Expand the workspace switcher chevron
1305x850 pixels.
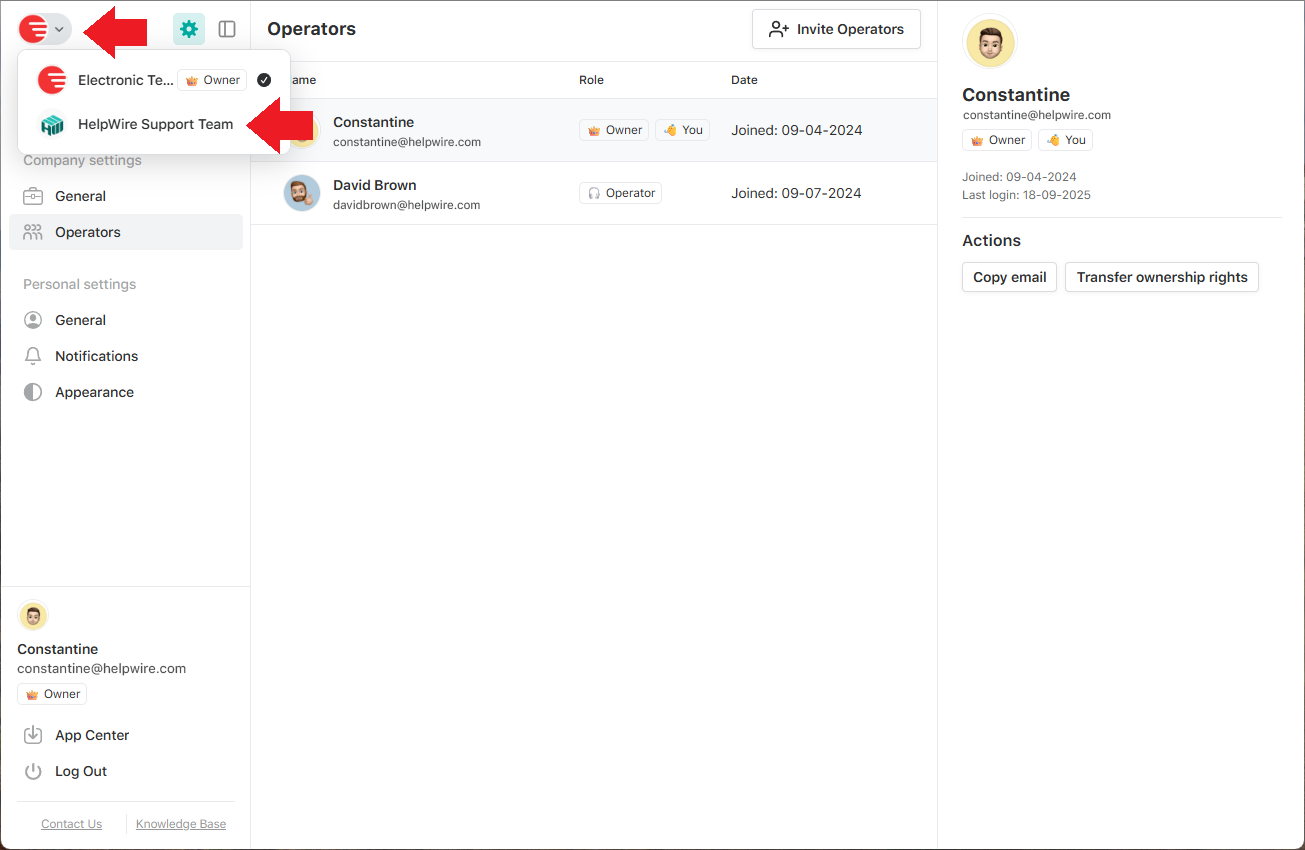[58, 29]
